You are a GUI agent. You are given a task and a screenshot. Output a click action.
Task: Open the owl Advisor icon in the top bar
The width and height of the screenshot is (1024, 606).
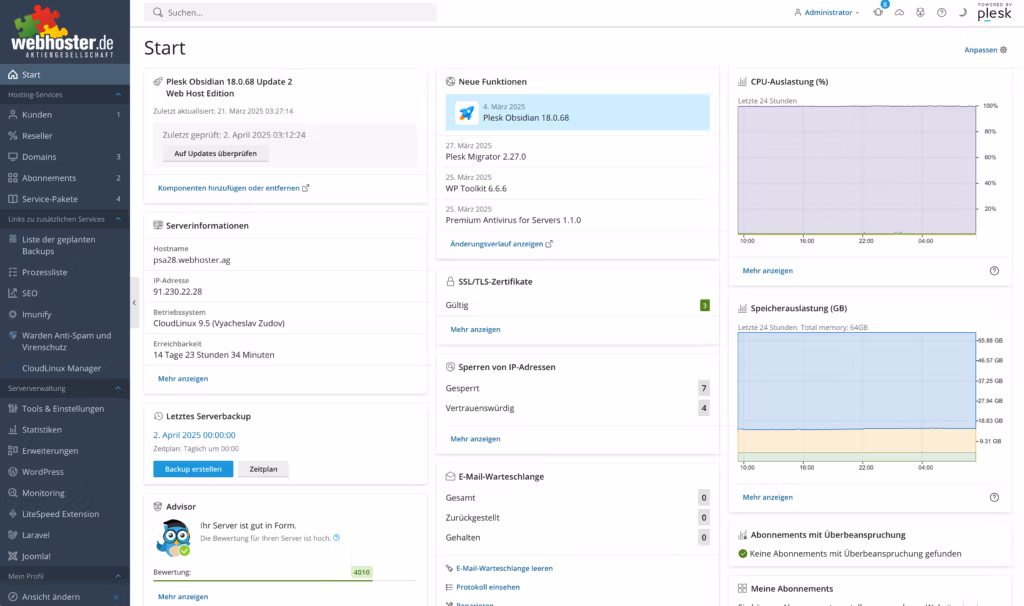click(x=920, y=12)
